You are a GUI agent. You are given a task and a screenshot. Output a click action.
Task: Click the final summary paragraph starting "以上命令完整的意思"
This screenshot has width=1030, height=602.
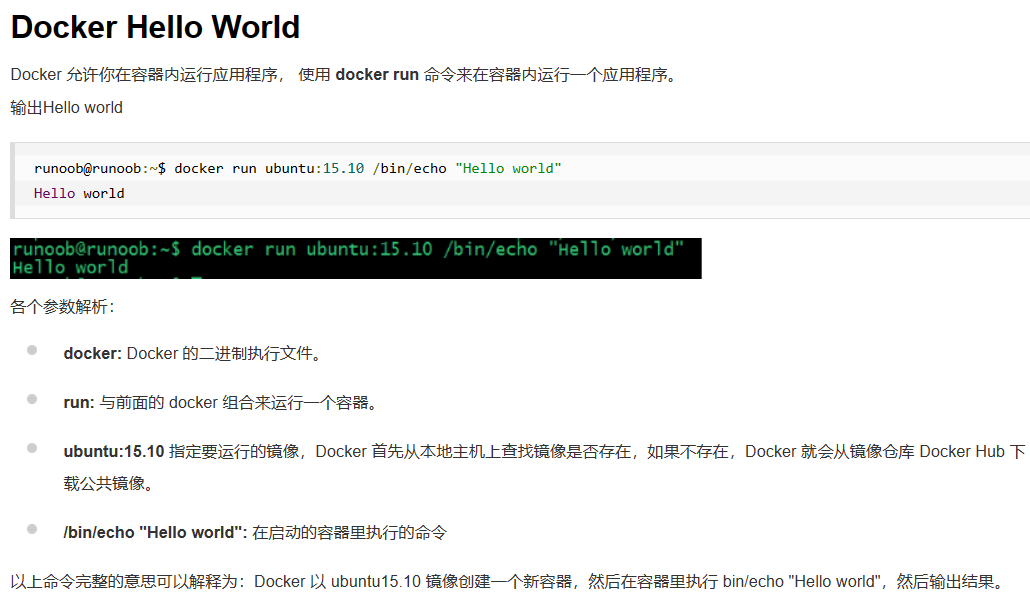(508, 582)
